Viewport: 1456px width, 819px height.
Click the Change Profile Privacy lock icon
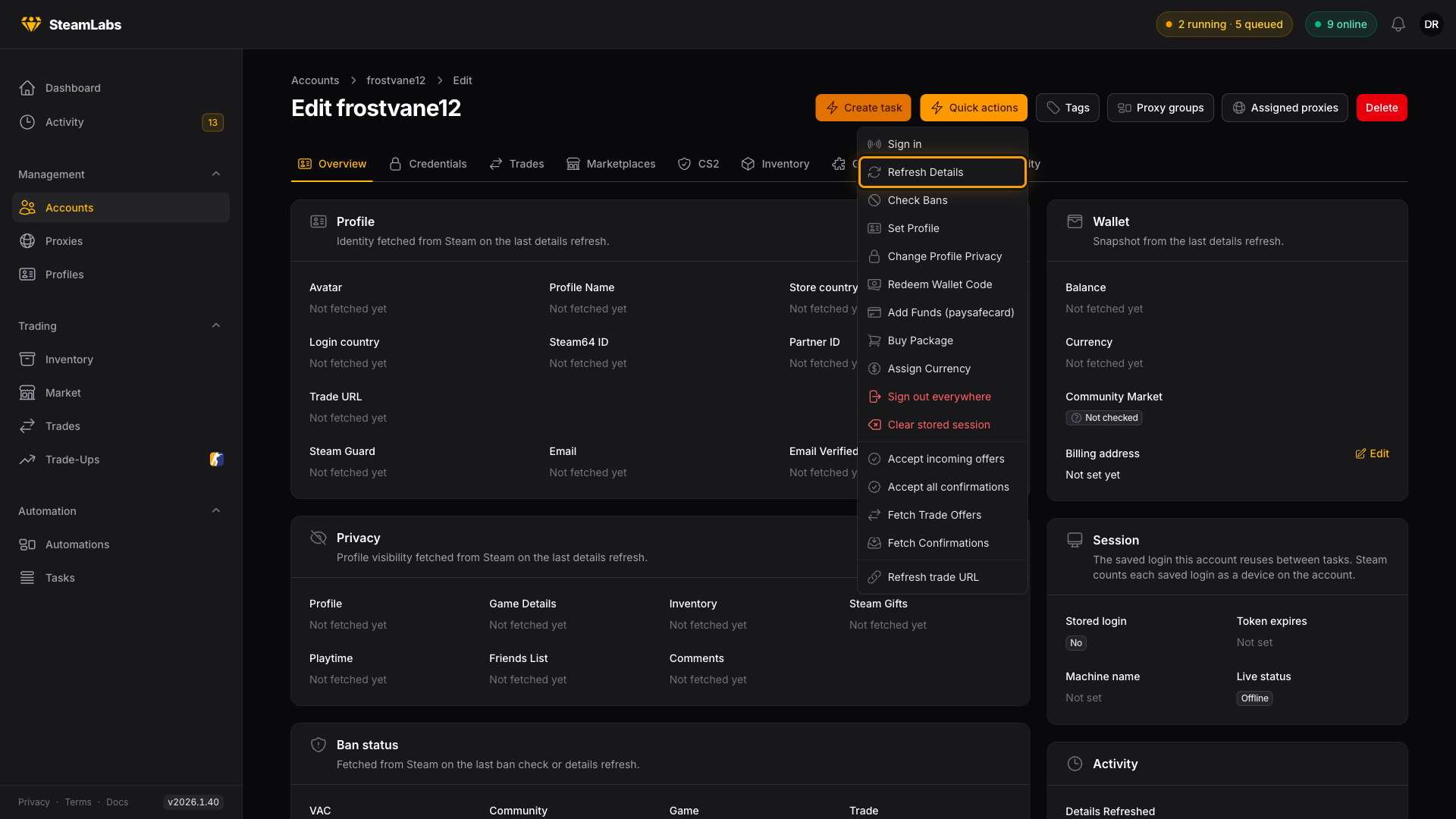(x=874, y=256)
